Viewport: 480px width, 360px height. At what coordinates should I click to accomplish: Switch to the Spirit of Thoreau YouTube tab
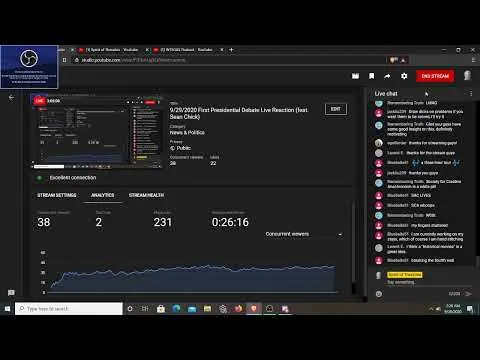112,50
